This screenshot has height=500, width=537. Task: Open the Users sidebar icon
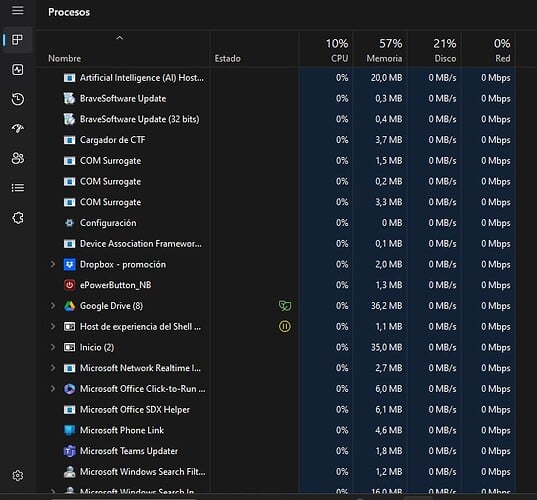tap(17, 158)
